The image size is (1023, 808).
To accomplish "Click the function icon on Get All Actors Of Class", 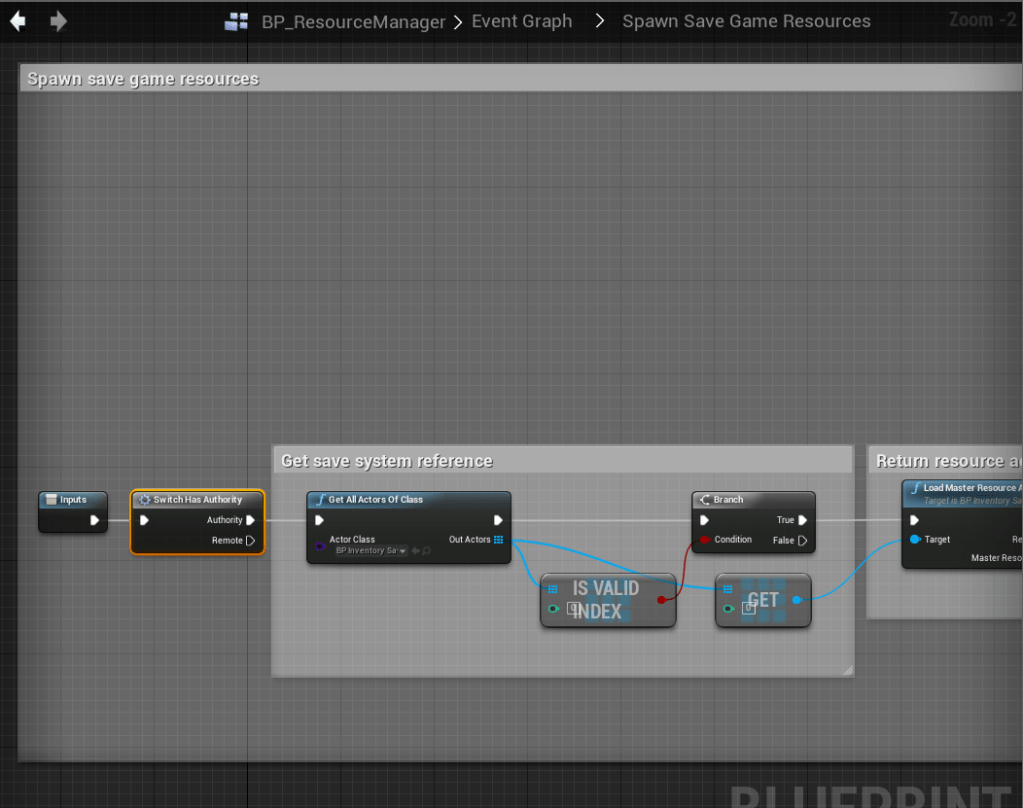I will pyautogui.click(x=320, y=500).
